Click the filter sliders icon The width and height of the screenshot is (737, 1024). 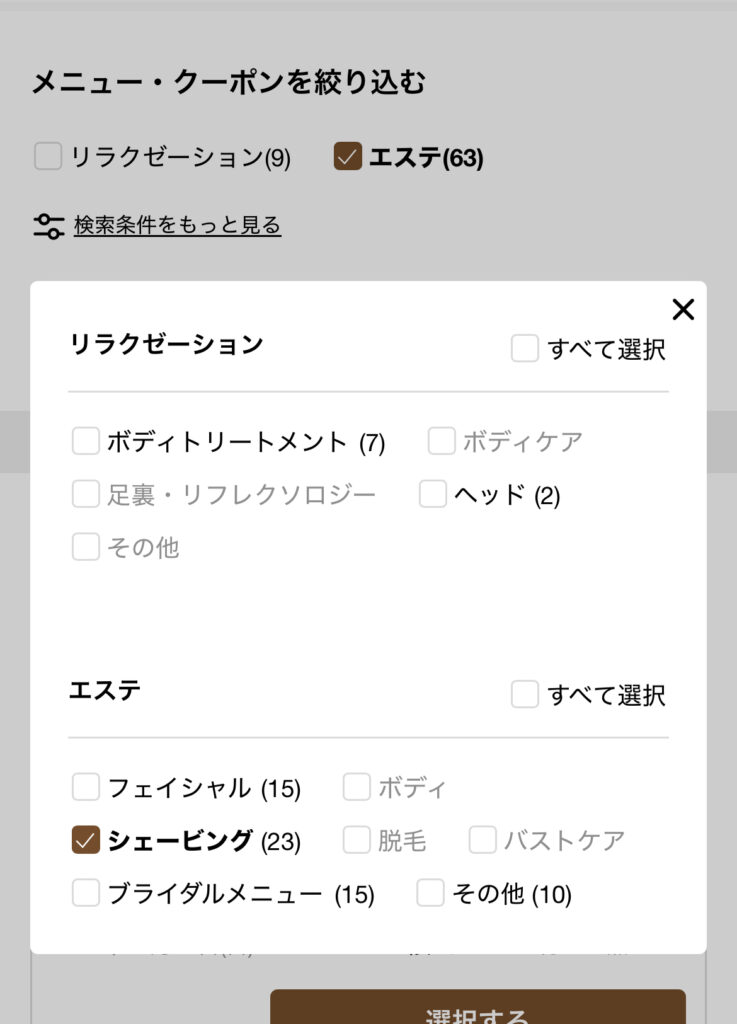point(48,226)
